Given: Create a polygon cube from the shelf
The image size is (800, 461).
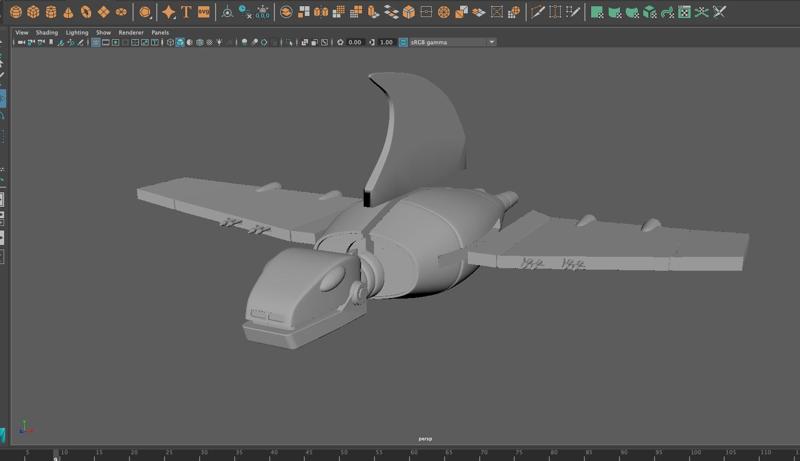Looking at the screenshot, I should click(33, 12).
